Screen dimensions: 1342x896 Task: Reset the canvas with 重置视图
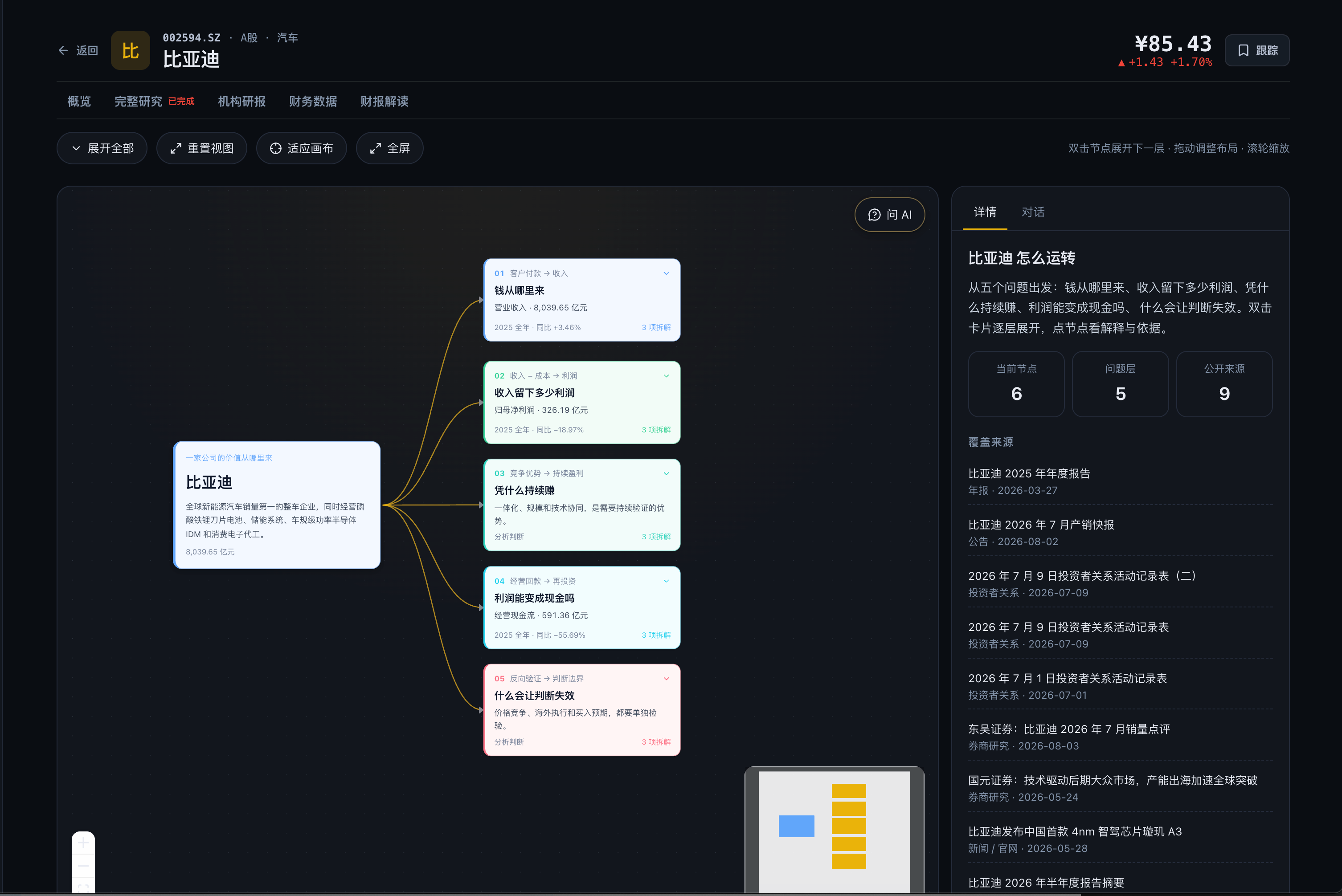pos(202,148)
